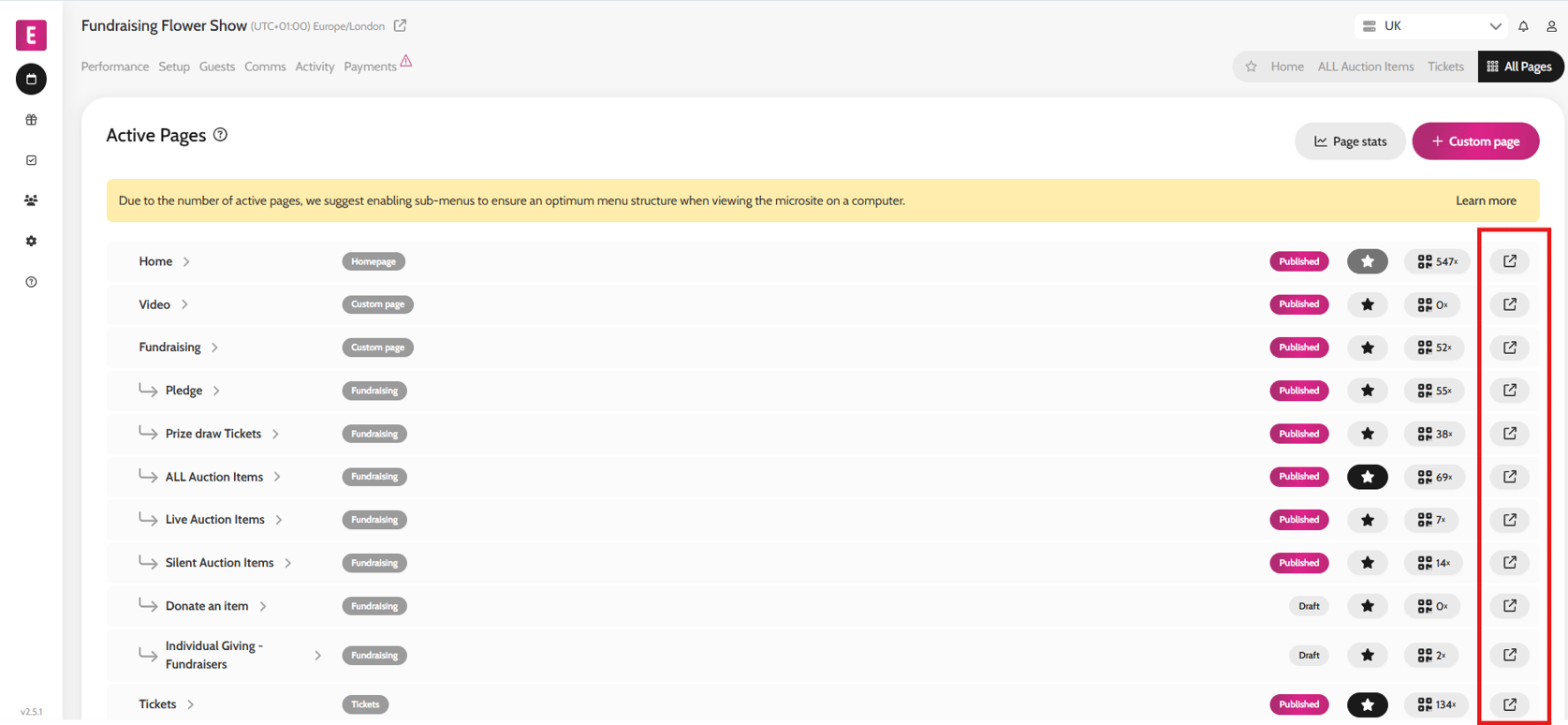This screenshot has width=1568, height=725.
Task: Click Published status on Silent Auction Items
Action: pyautogui.click(x=1299, y=563)
